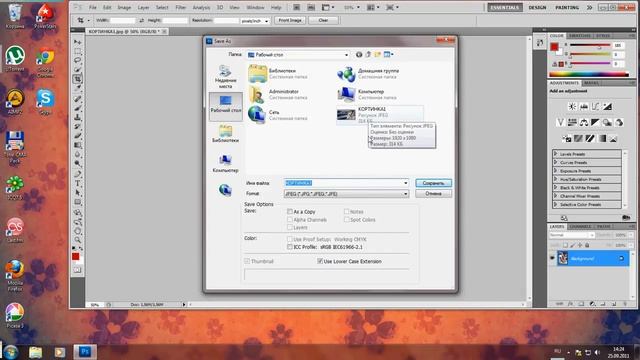Click the color spectrum ramp in Color panel
640x360 pixels.
[589, 74]
